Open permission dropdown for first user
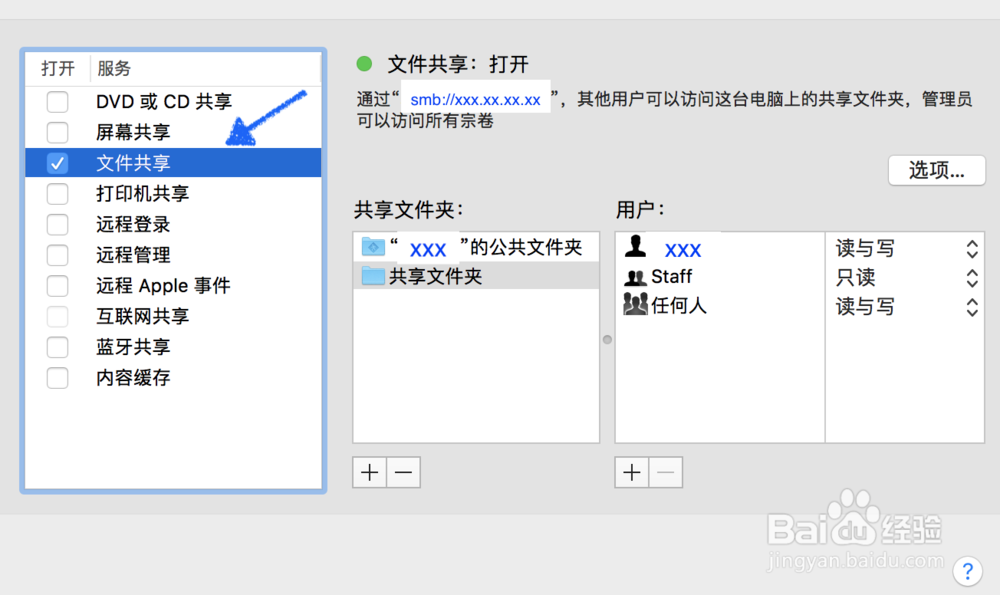Viewport: 1000px width, 595px height. [x=971, y=248]
